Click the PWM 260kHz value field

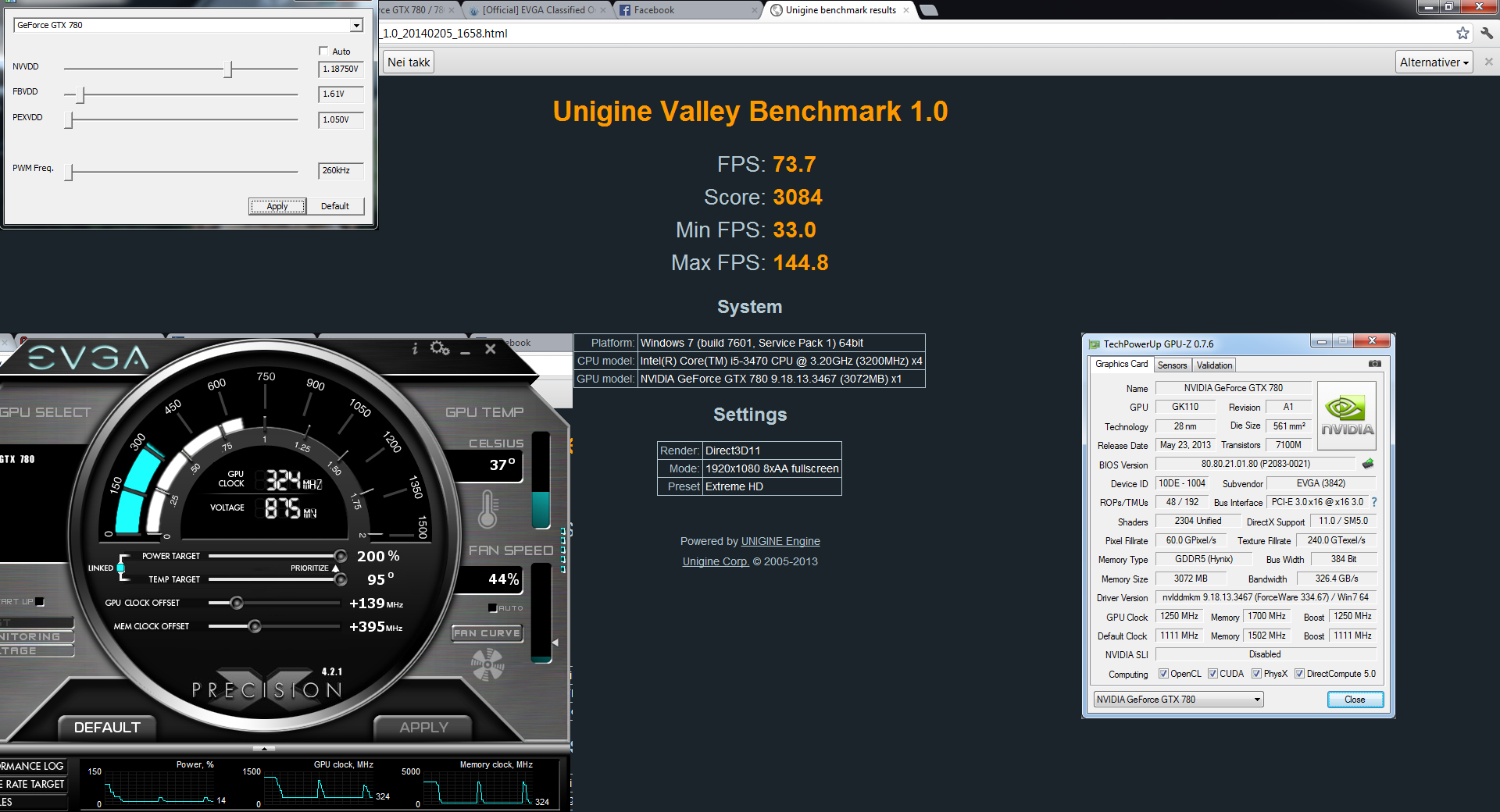click(341, 170)
